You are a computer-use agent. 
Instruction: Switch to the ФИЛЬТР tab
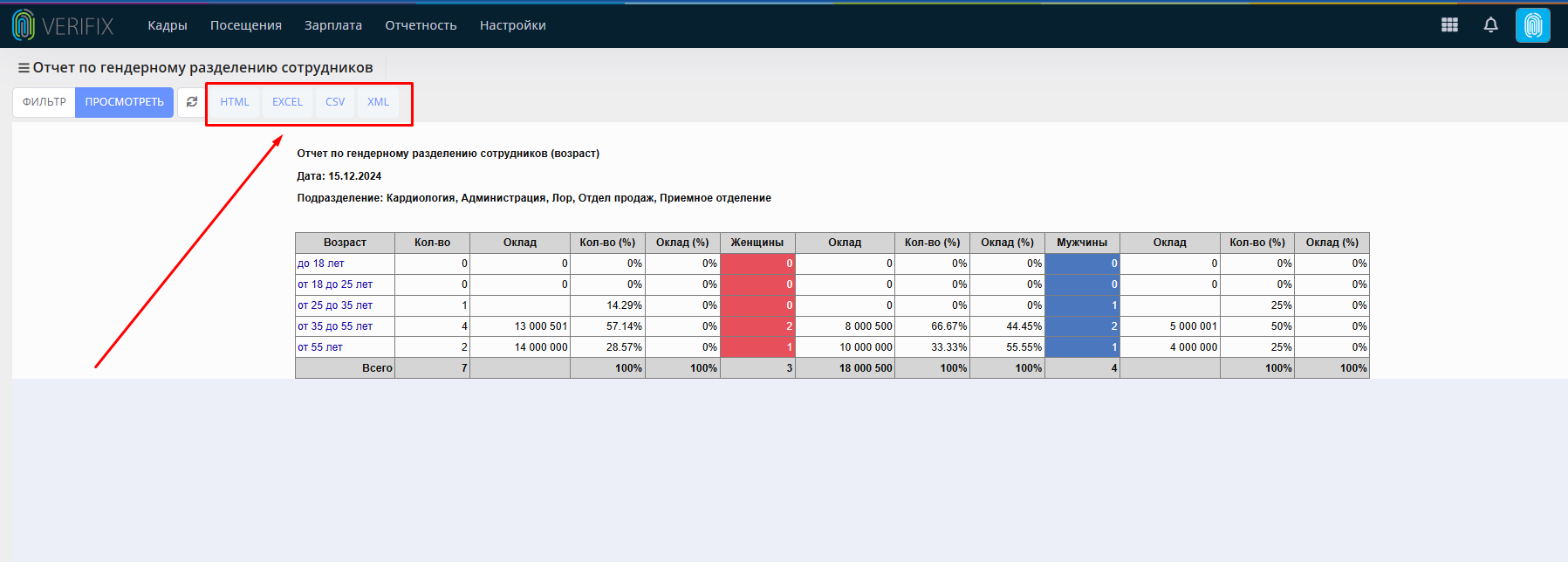pyautogui.click(x=45, y=102)
